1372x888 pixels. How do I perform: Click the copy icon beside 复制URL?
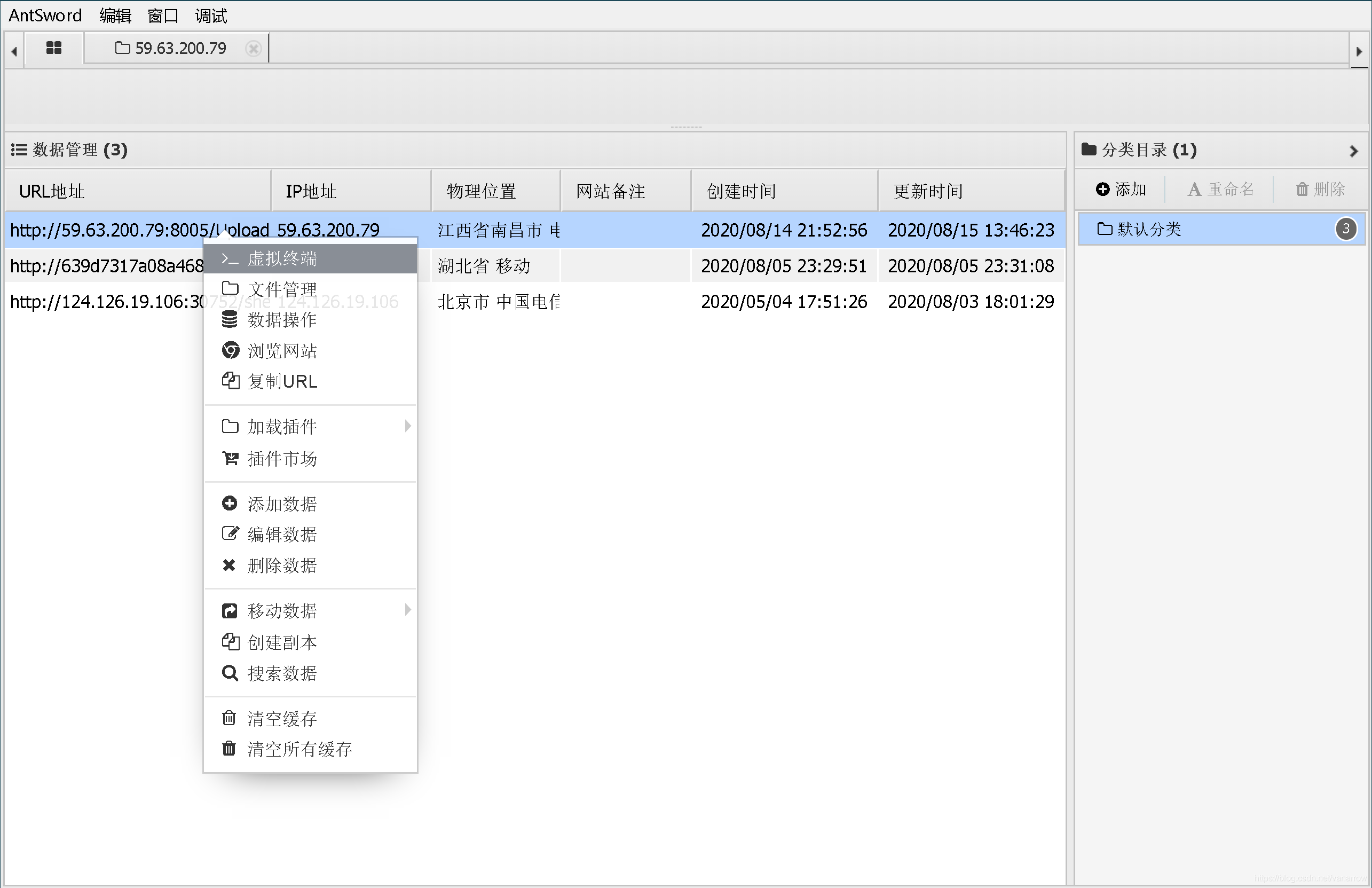tap(231, 381)
